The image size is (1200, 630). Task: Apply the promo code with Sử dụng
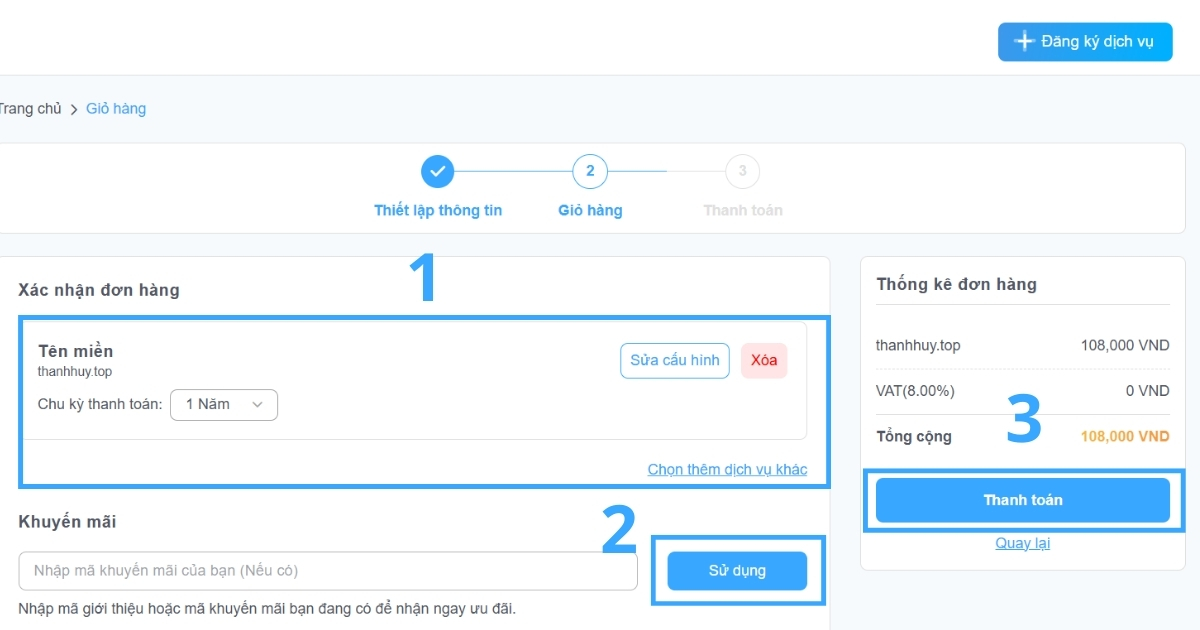point(737,571)
